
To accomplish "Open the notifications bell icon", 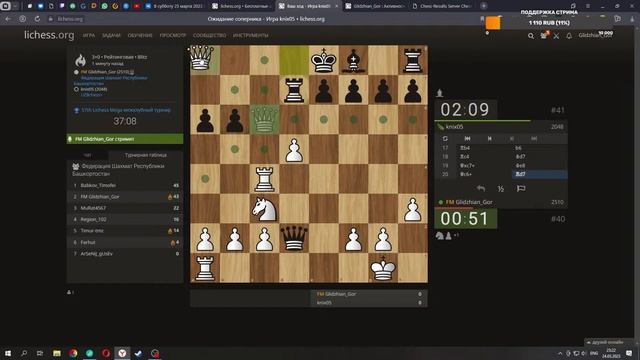I will (x=569, y=36).
